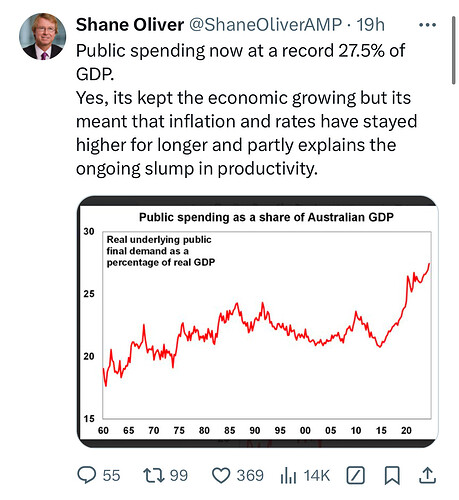This screenshot has height=500, width=459.
Task: Open the public spending chart image
Action: click(x=258, y=322)
